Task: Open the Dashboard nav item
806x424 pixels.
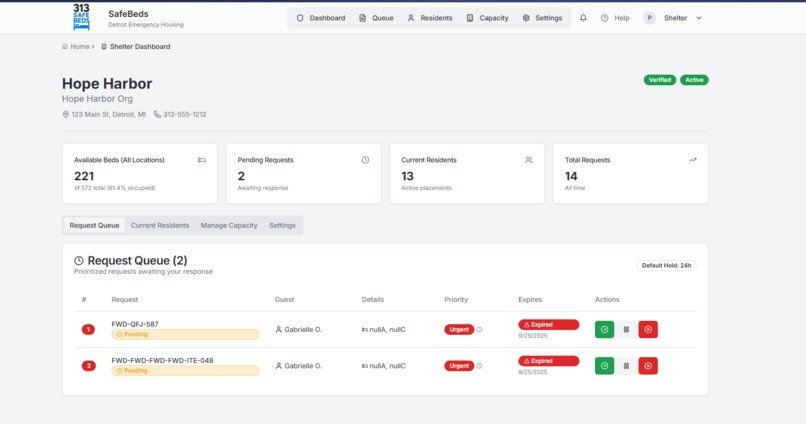Action: coord(321,18)
